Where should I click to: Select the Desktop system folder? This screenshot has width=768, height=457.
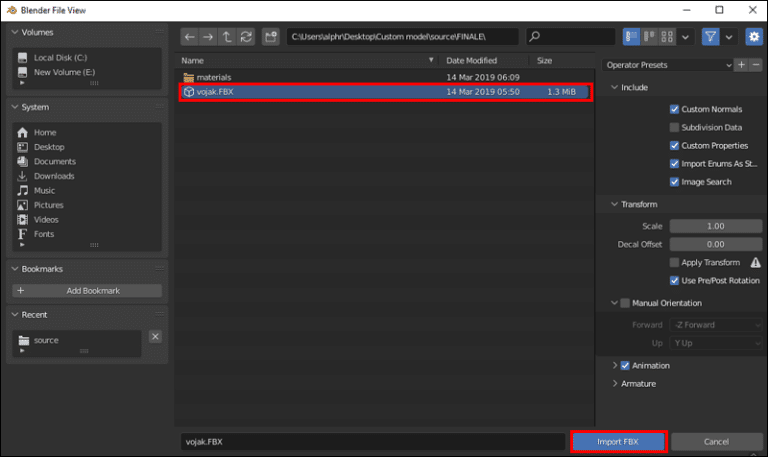(49, 147)
